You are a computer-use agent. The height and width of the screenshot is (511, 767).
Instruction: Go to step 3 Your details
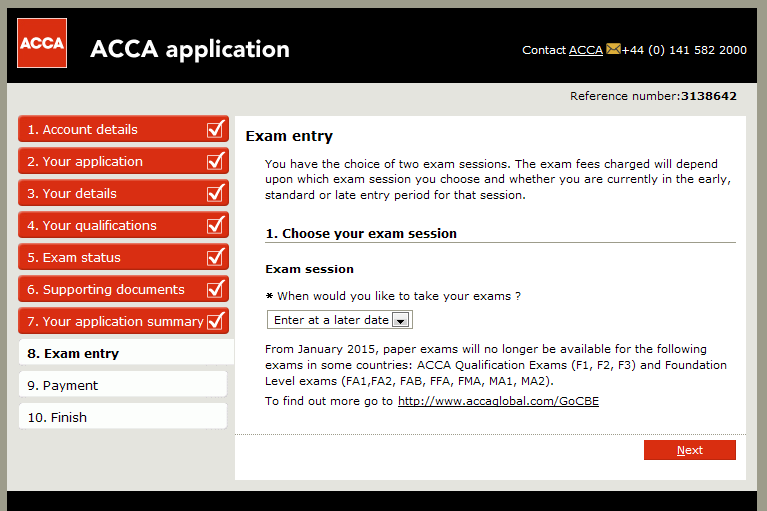pyautogui.click(x=123, y=193)
